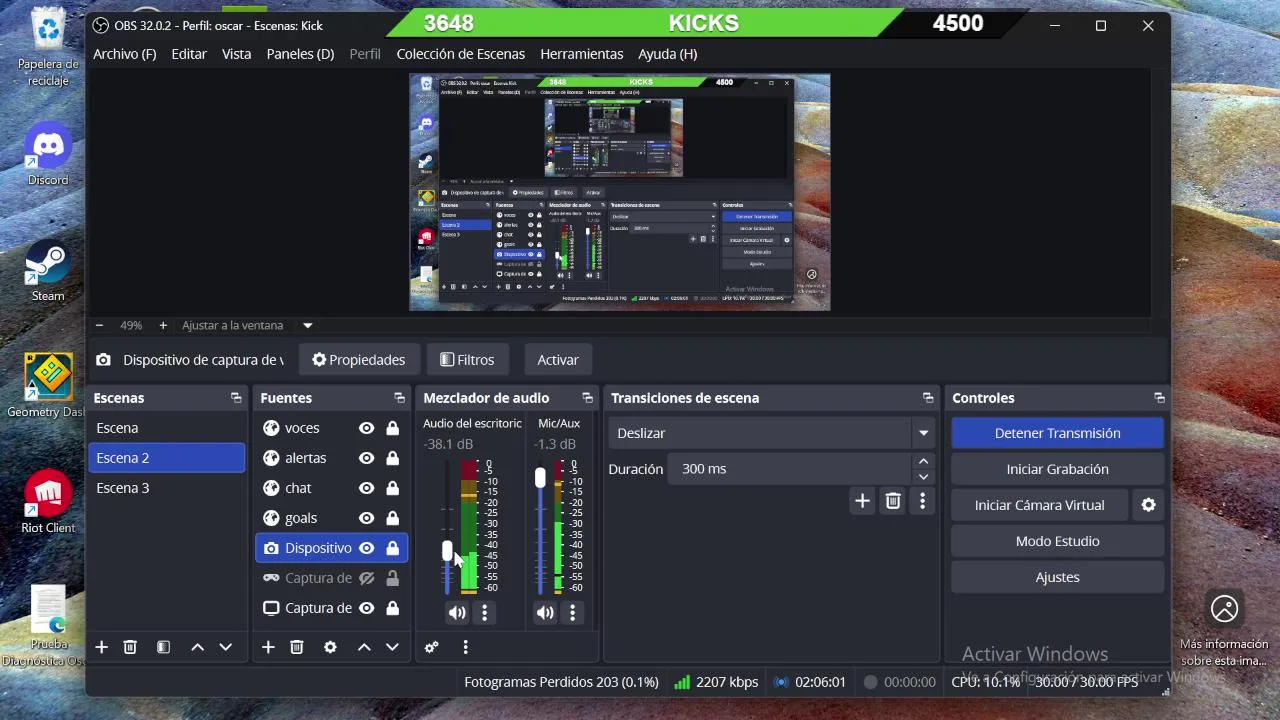
Task: Open source properties gear in Fuentes toolbar
Action: pyautogui.click(x=330, y=647)
